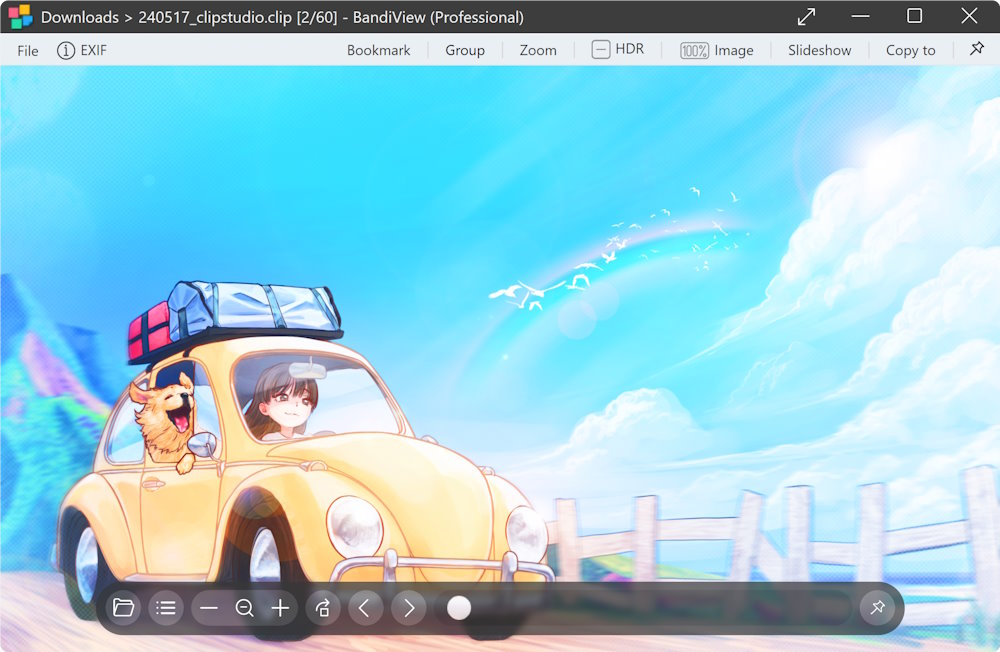Open the File menu
Viewport: 1000px width, 652px height.
[x=27, y=50]
